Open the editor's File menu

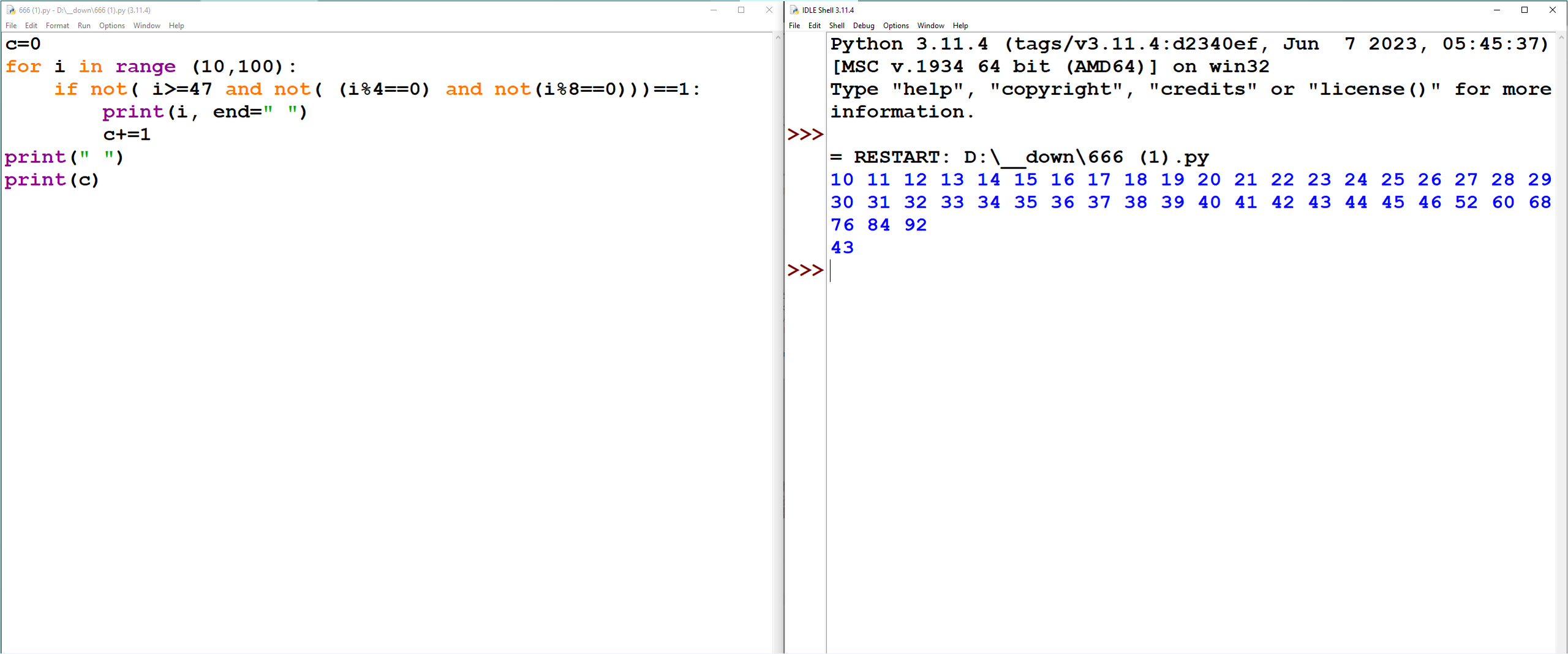[11, 26]
